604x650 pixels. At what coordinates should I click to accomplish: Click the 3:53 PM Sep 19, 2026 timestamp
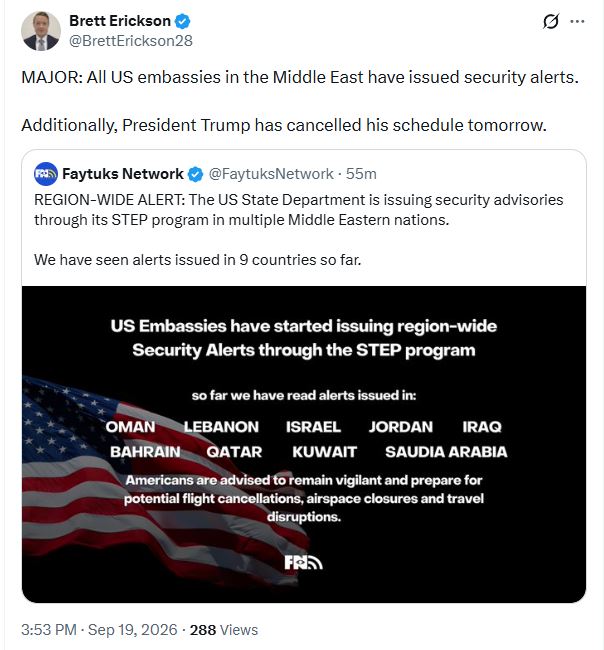[x=99, y=630]
